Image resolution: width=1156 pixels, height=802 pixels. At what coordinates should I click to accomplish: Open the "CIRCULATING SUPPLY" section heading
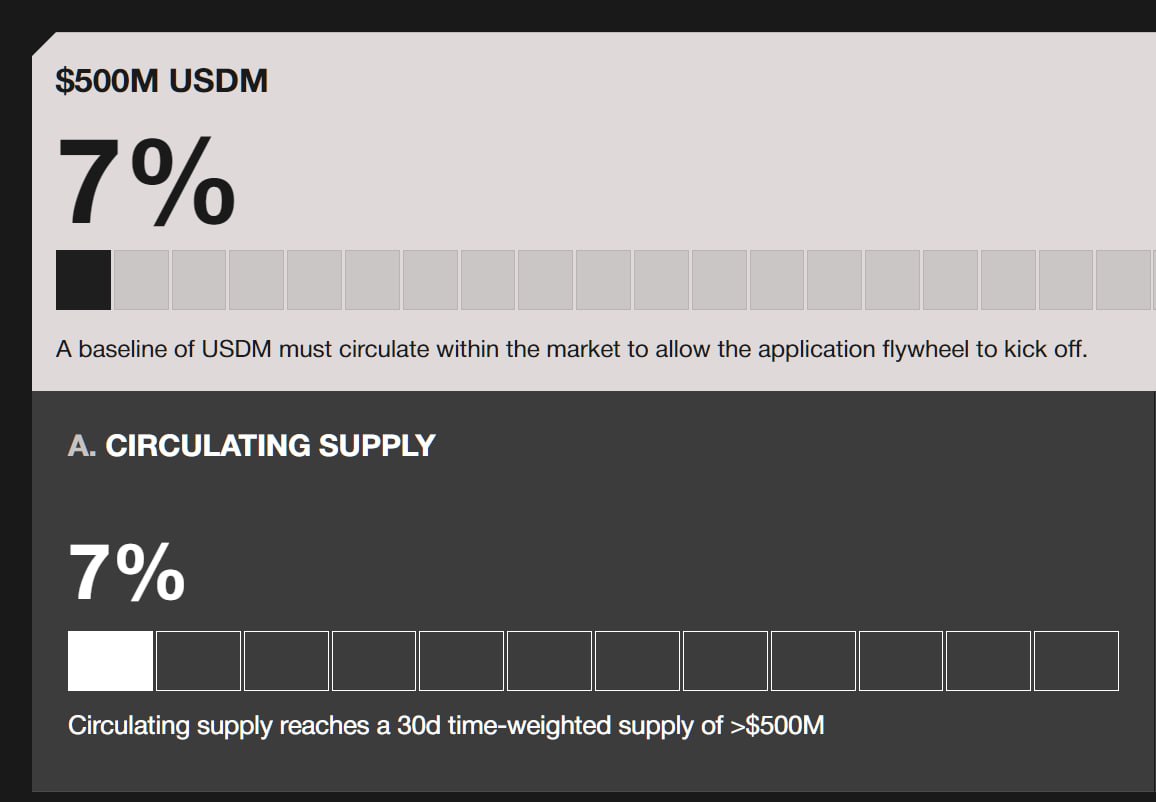[270, 445]
